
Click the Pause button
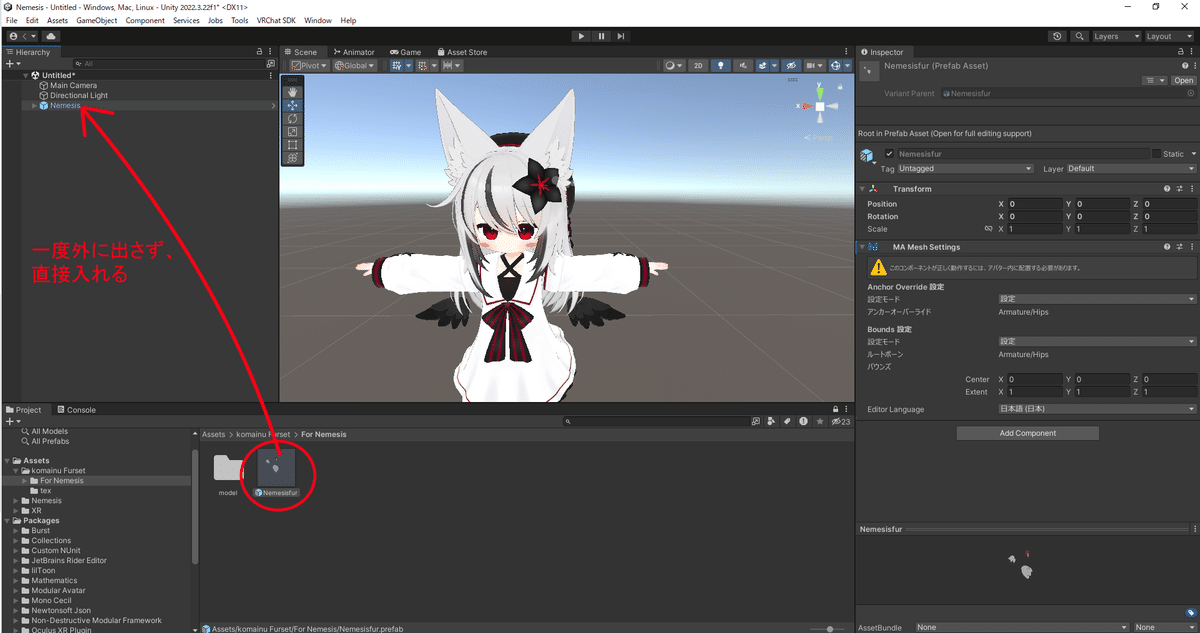(601, 36)
